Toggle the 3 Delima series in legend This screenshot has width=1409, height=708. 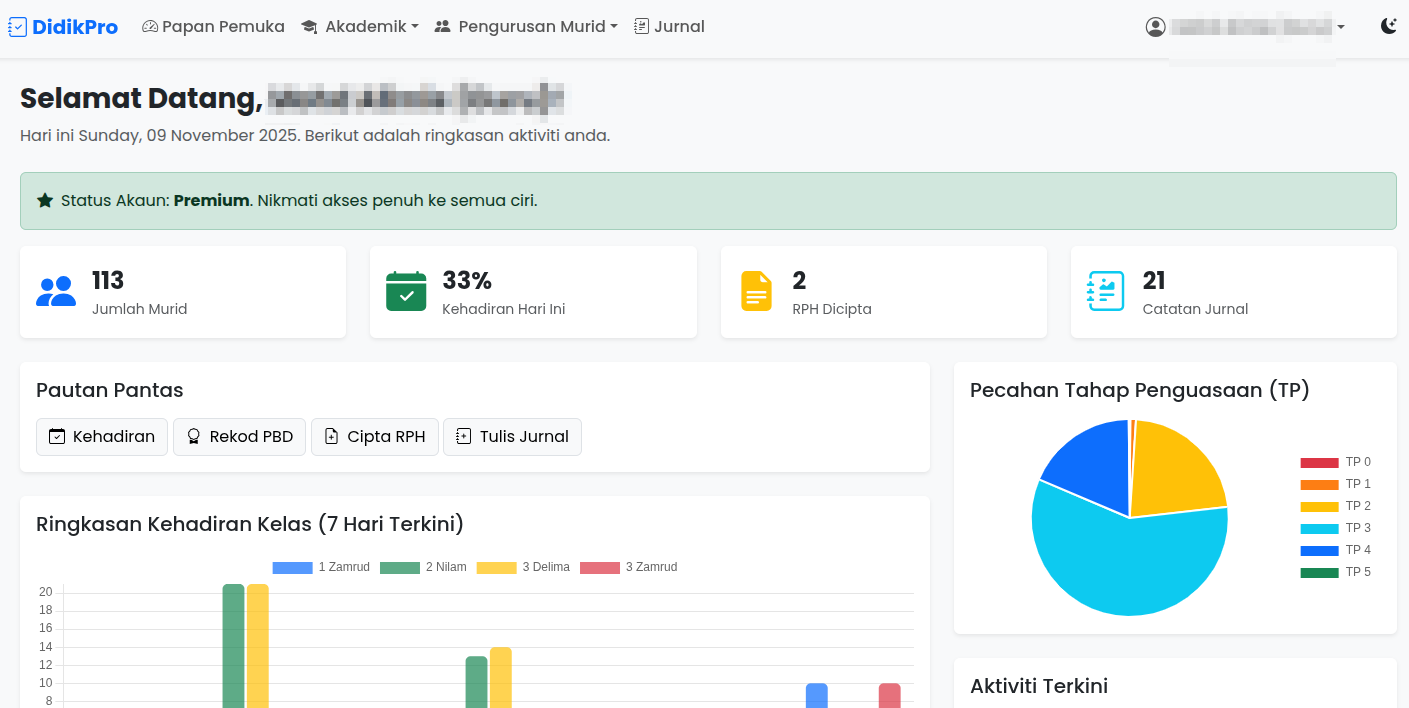point(528,567)
